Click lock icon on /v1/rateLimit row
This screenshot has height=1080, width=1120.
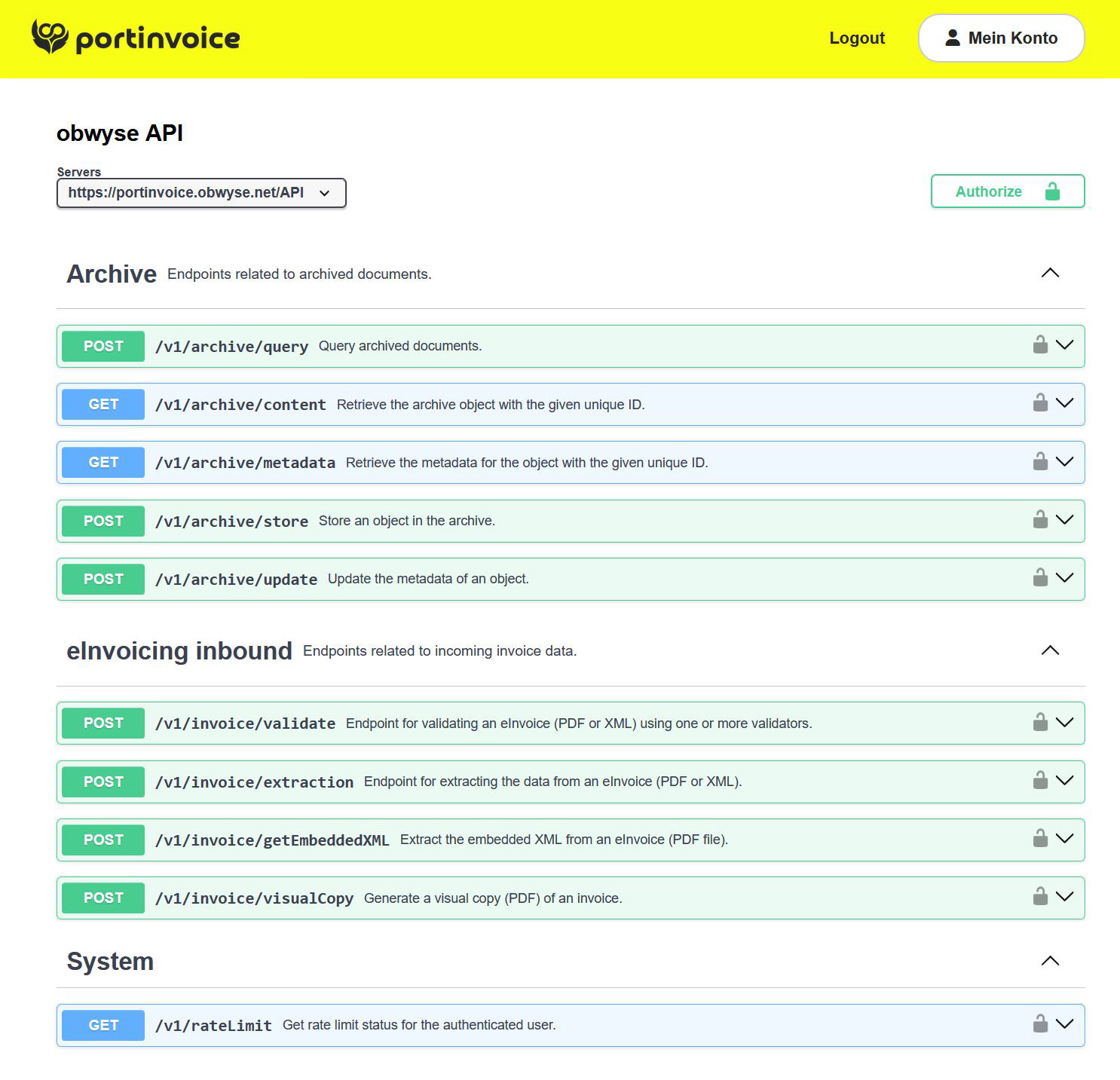[x=1040, y=1023]
